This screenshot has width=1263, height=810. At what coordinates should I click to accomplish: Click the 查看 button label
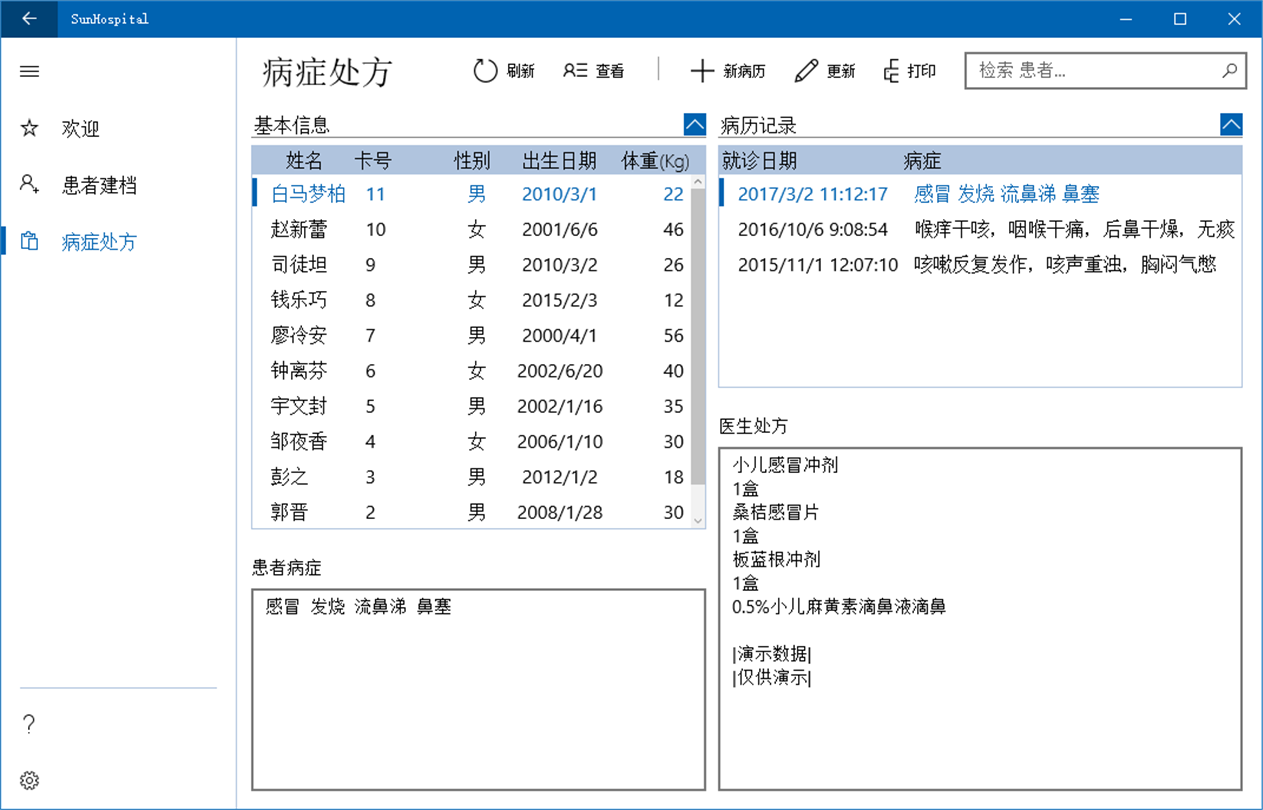pyautogui.click(x=610, y=71)
